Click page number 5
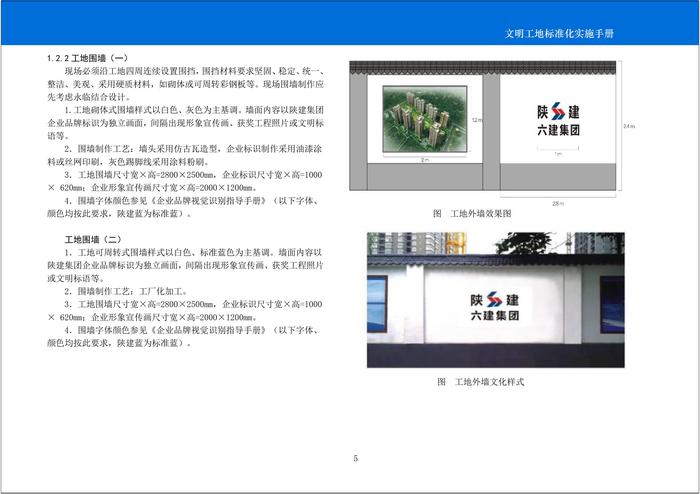This screenshot has height=494, width=700. [x=355, y=458]
